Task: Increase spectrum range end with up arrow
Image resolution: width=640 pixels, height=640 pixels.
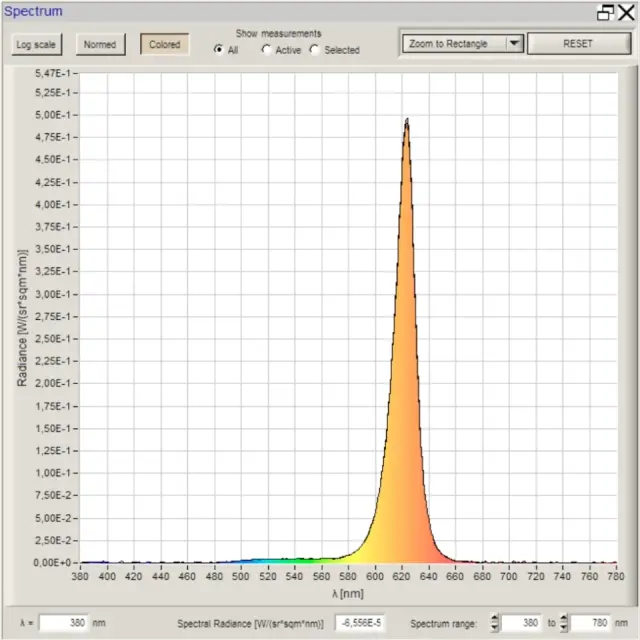Action: [x=564, y=618]
